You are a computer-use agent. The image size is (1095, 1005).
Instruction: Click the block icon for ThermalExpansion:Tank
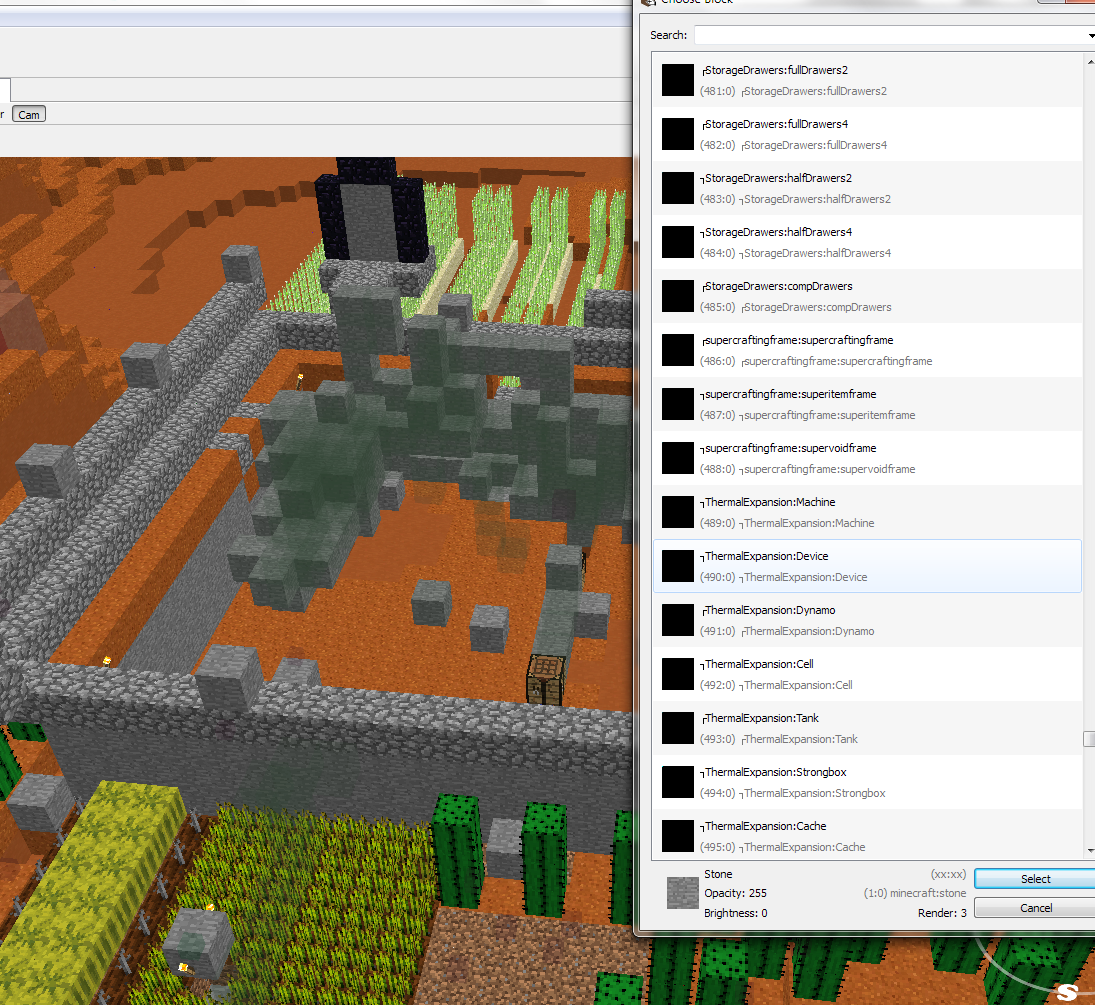tap(677, 728)
